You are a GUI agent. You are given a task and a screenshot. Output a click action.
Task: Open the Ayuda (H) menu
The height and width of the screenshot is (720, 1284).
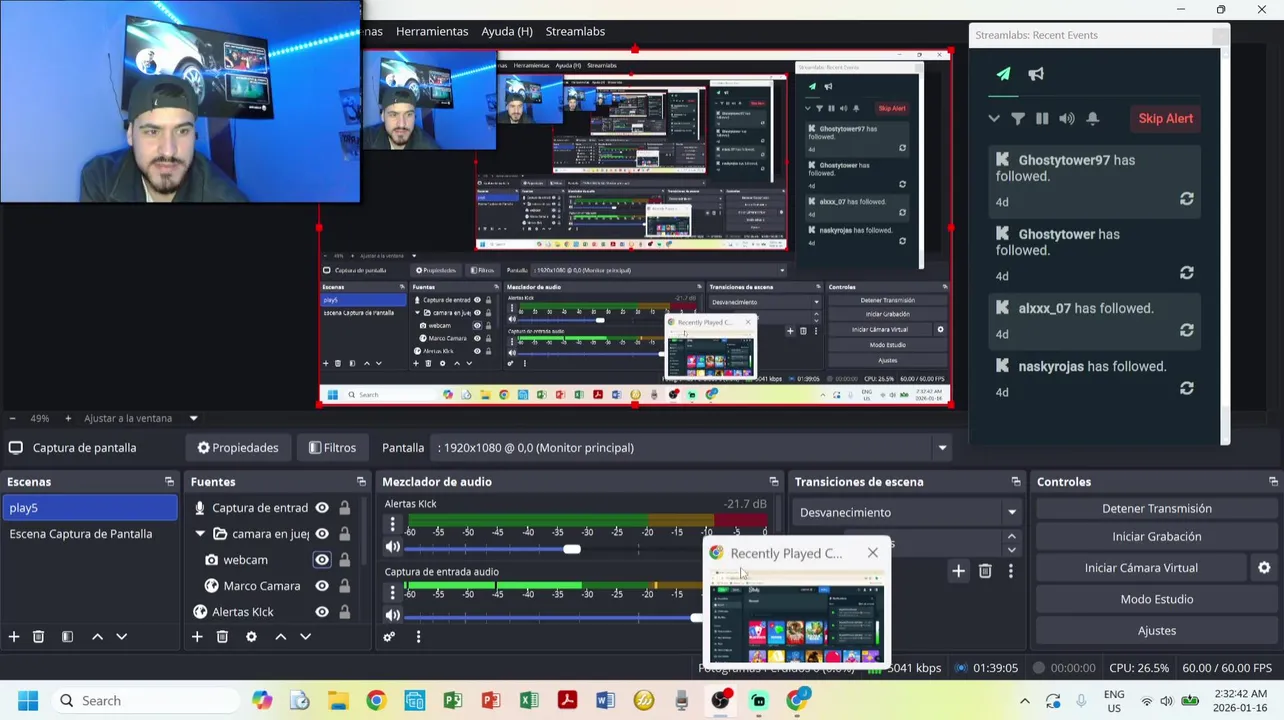point(507,31)
